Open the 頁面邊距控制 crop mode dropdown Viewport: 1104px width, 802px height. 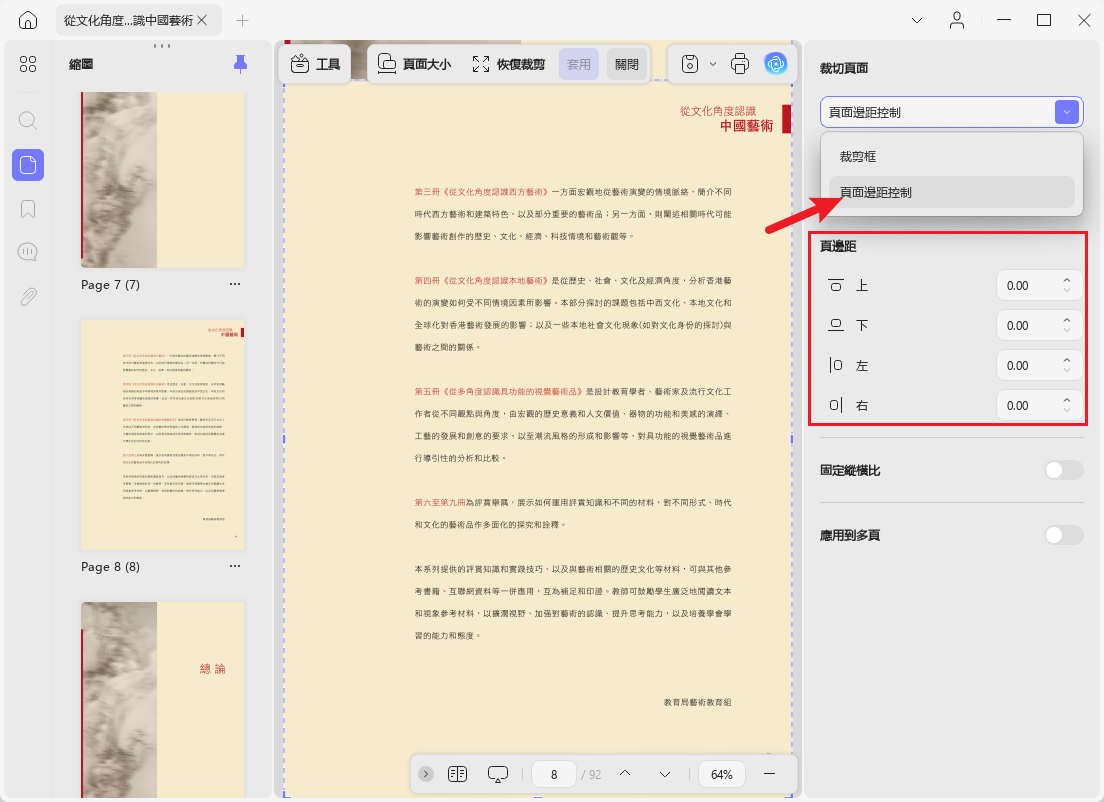point(951,112)
